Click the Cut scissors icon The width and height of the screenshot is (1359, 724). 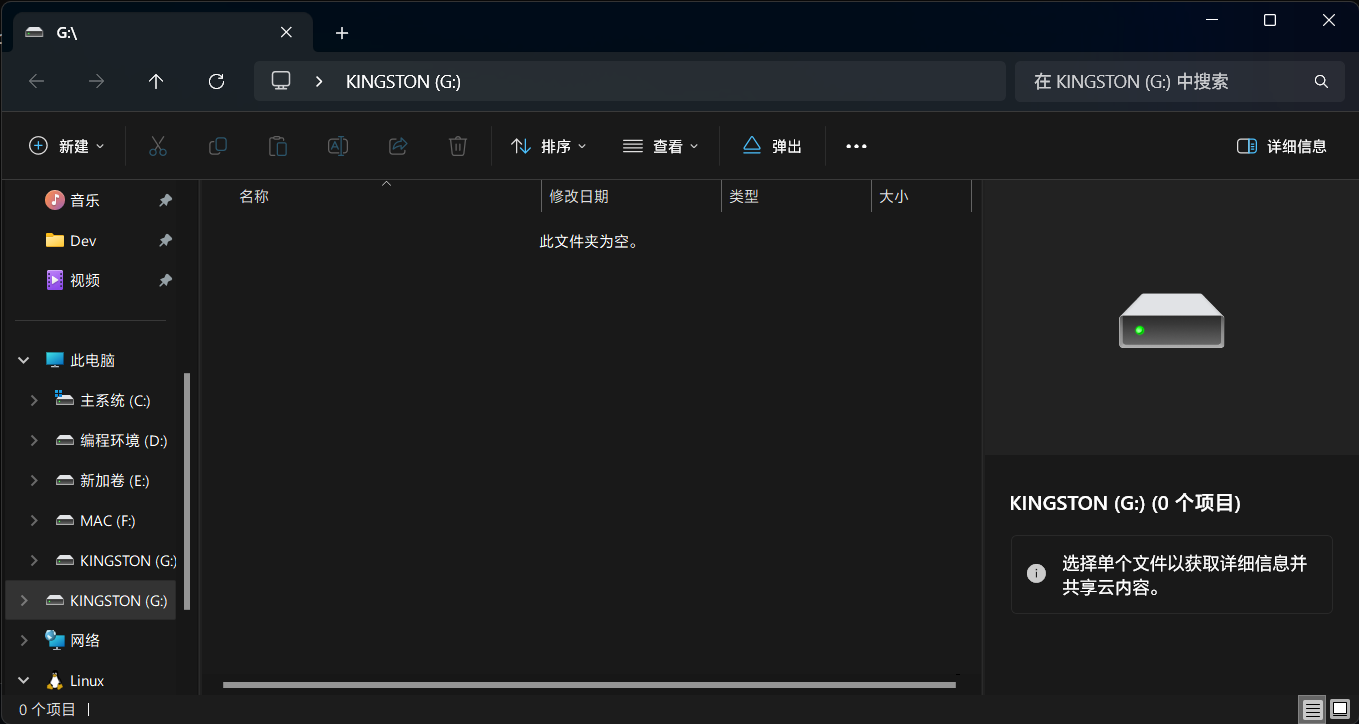[157, 146]
